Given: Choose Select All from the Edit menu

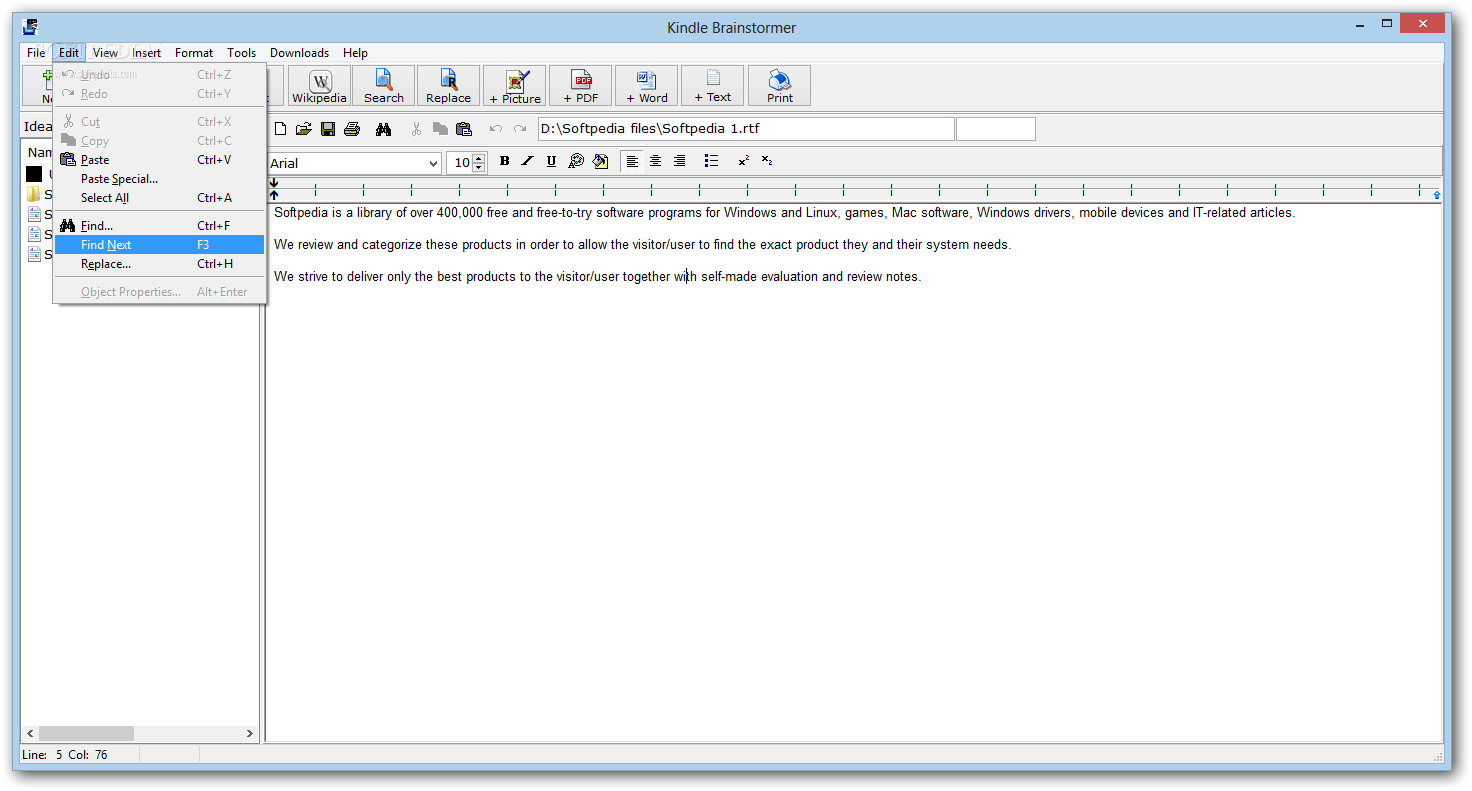Looking at the screenshot, I should (x=160, y=198).
